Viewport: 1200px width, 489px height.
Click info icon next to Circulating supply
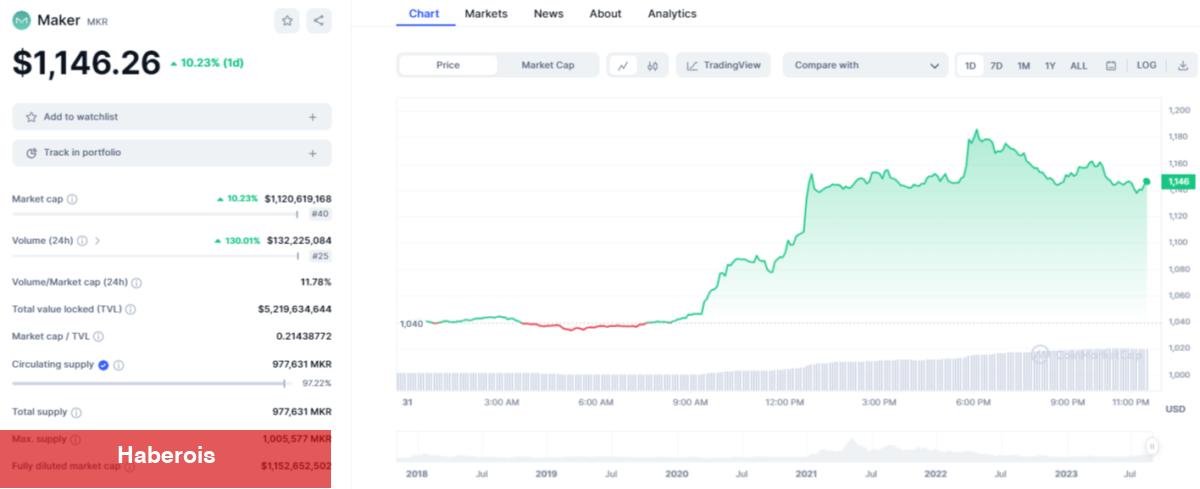pos(118,365)
